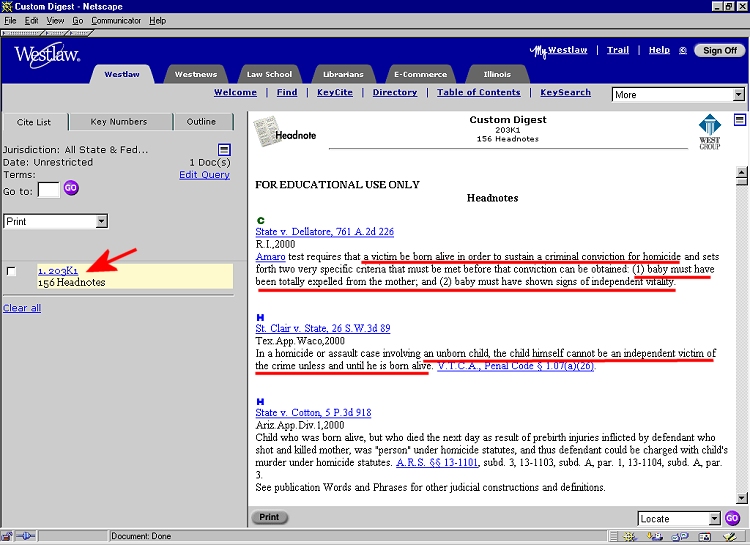Click the document scrollbar down arrow
Image resolution: width=750 pixels, height=545 pixels.
click(741, 498)
